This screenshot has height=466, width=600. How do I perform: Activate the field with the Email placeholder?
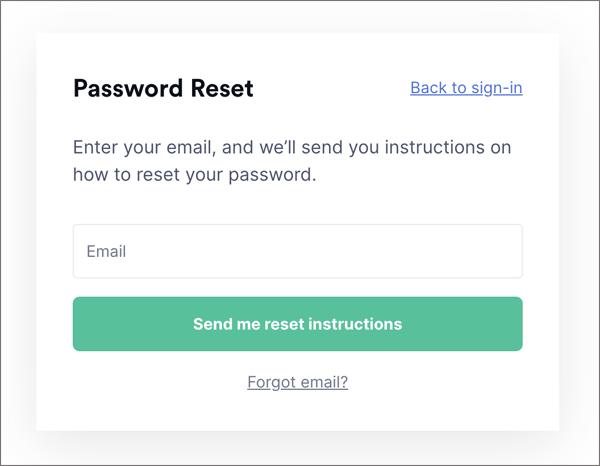point(297,251)
